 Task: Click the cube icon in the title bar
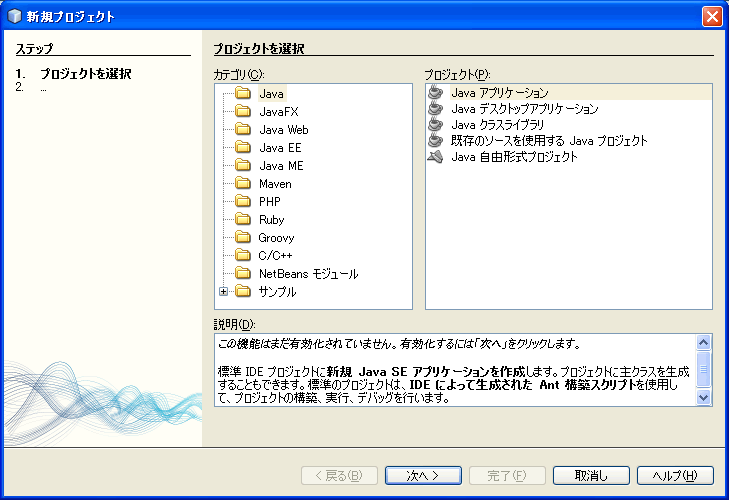14,16
